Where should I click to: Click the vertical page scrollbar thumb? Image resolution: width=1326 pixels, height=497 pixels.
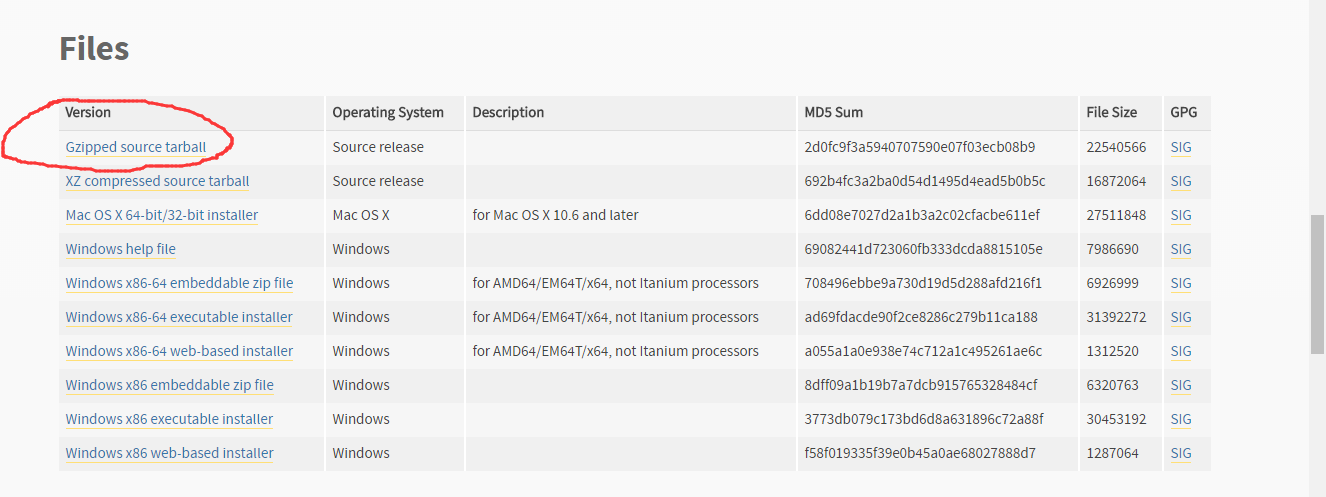[x=1318, y=283]
